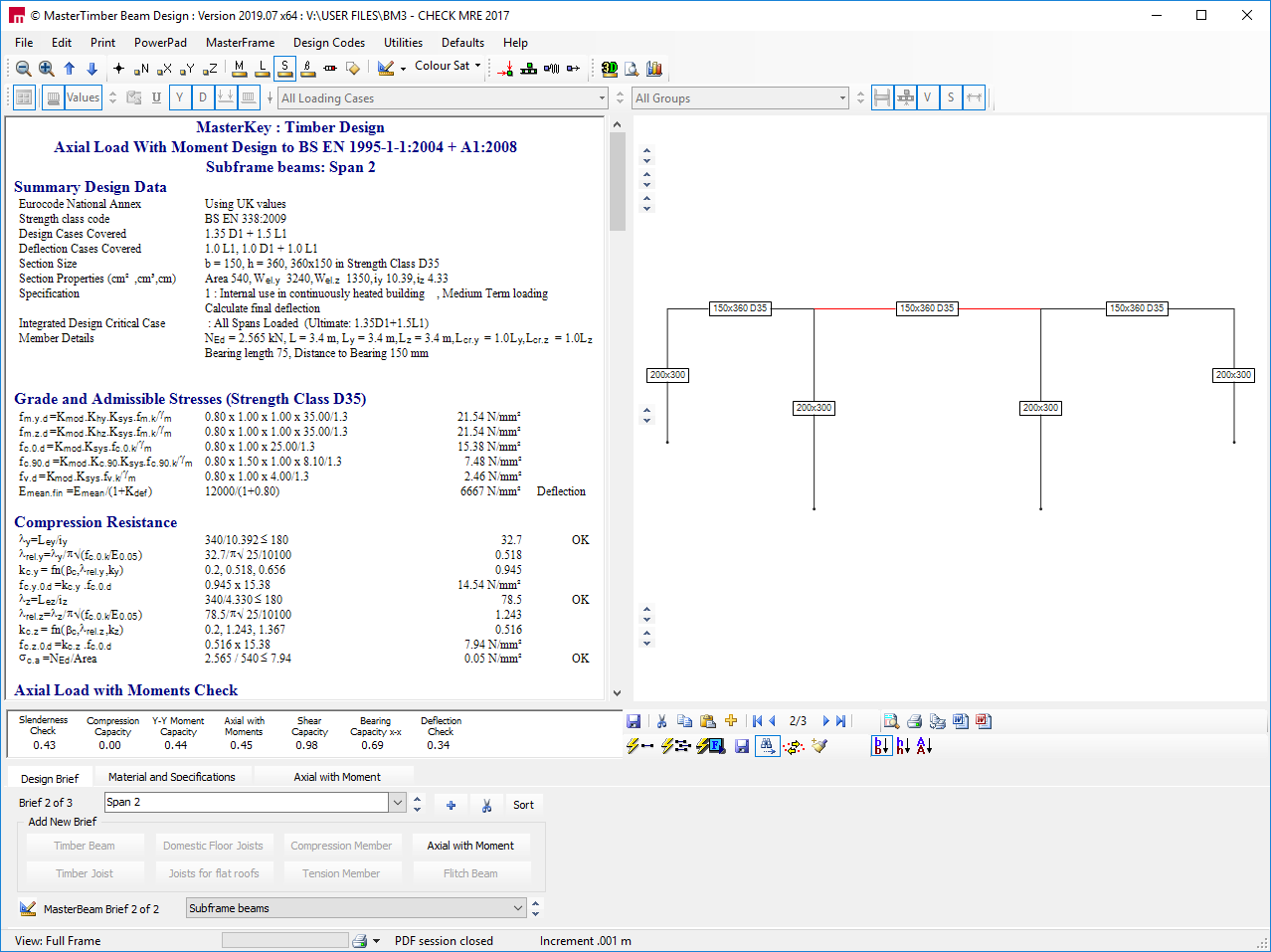
Task: Toggle the N member labels icon
Action: pos(141,69)
